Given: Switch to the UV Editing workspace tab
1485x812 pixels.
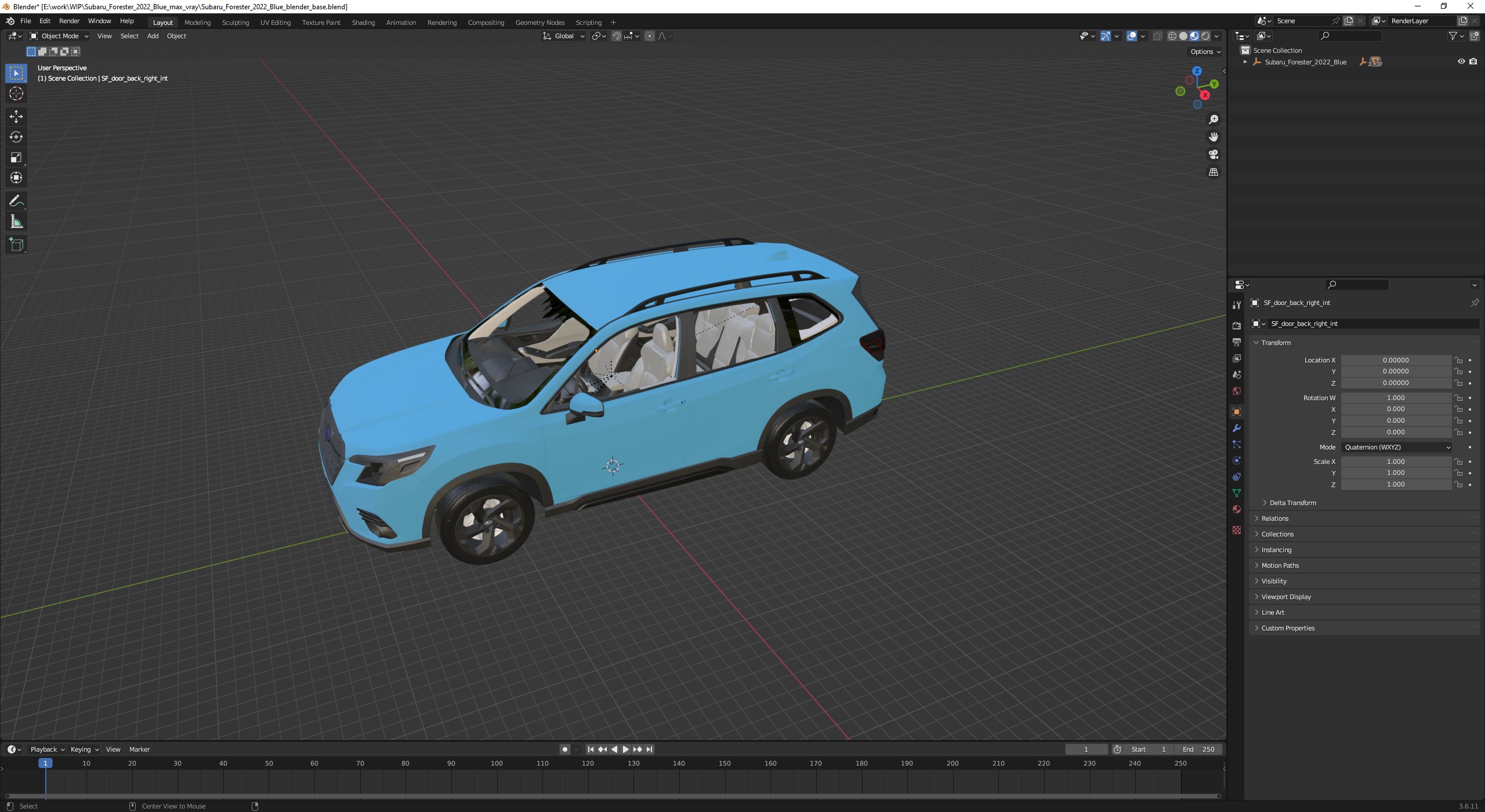Looking at the screenshot, I should (275, 23).
